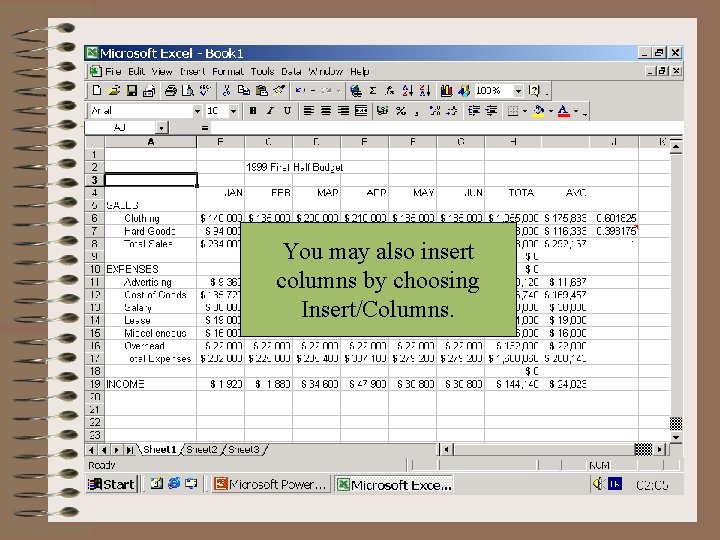Image resolution: width=720 pixels, height=540 pixels.
Task: Expand the Font Color palette arrow
Action: [576, 111]
